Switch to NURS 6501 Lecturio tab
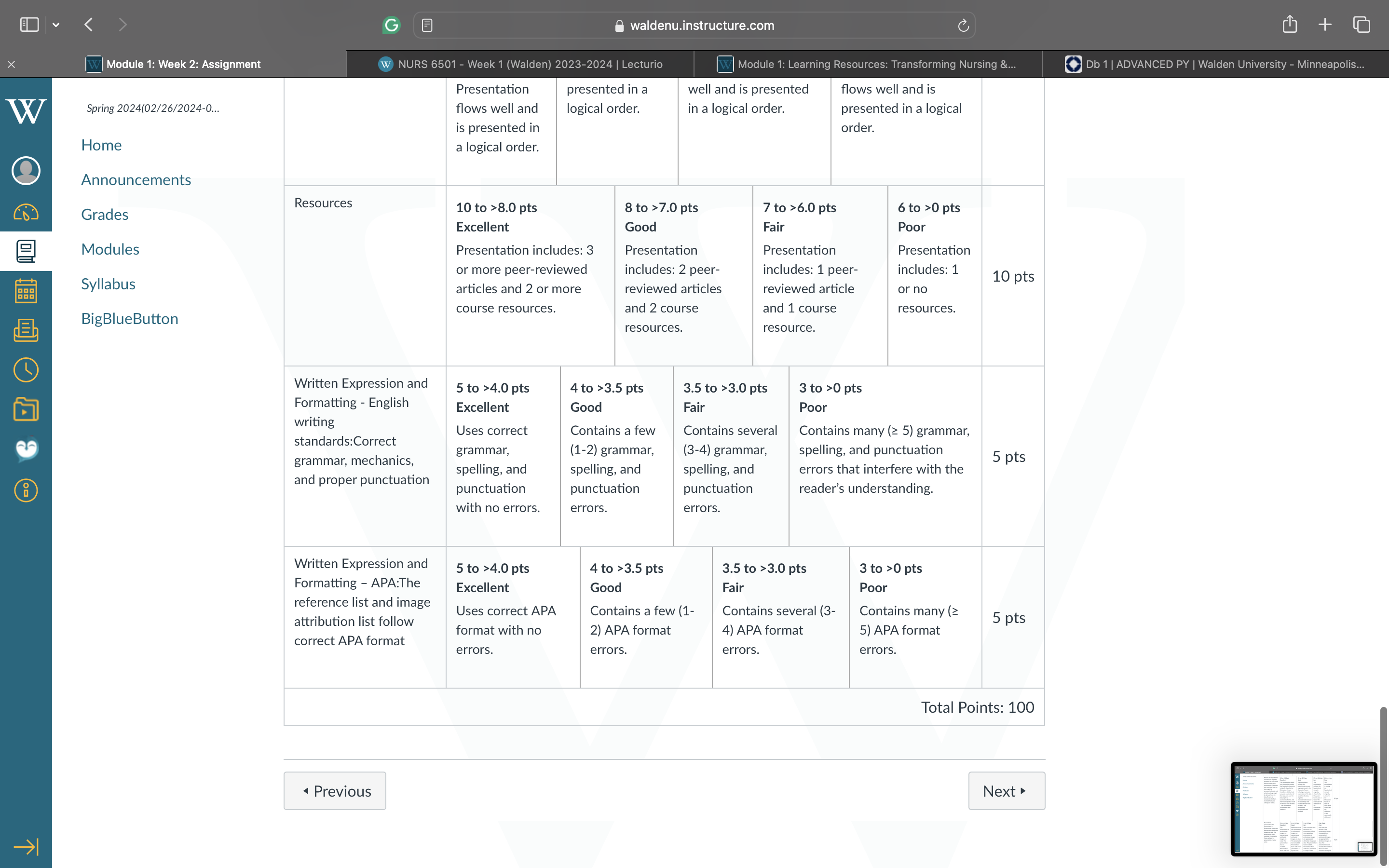Viewport: 1389px width, 868px height. (x=520, y=64)
